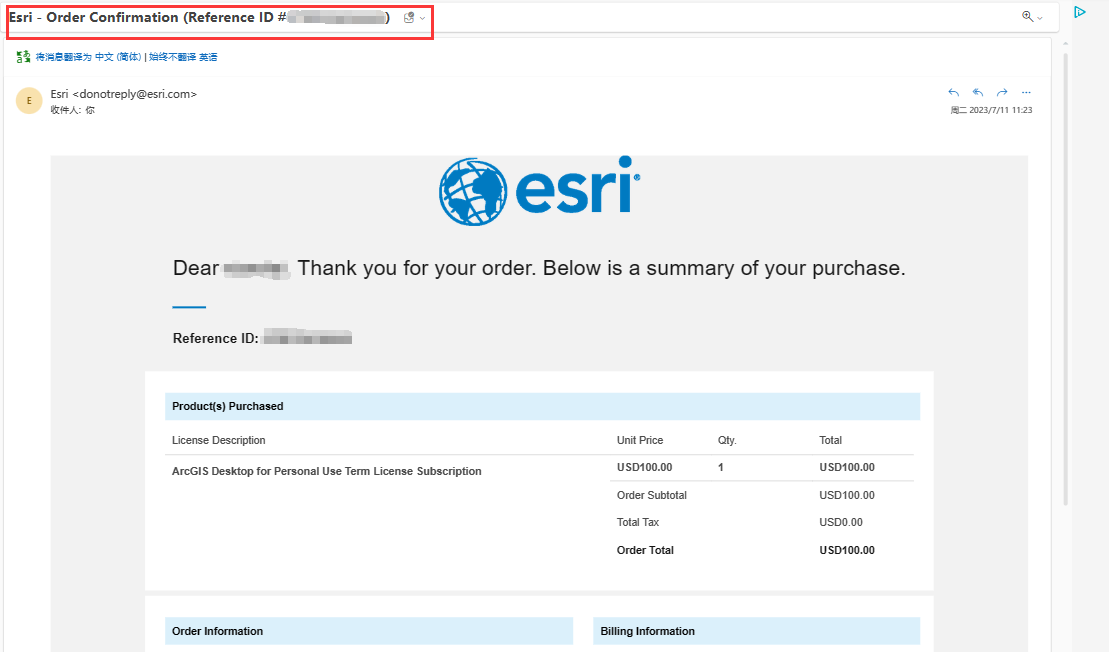The width and height of the screenshot is (1109, 652).
Task: Click the translator icon in the translation bar
Action: coord(22,57)
